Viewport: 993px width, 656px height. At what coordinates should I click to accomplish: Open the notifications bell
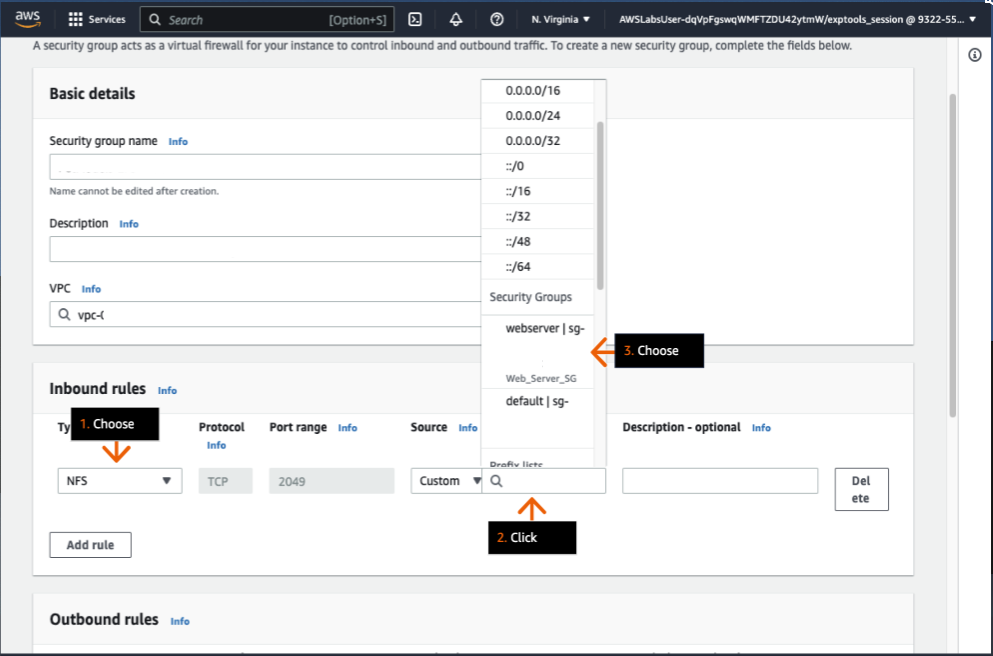pos(454,19)
